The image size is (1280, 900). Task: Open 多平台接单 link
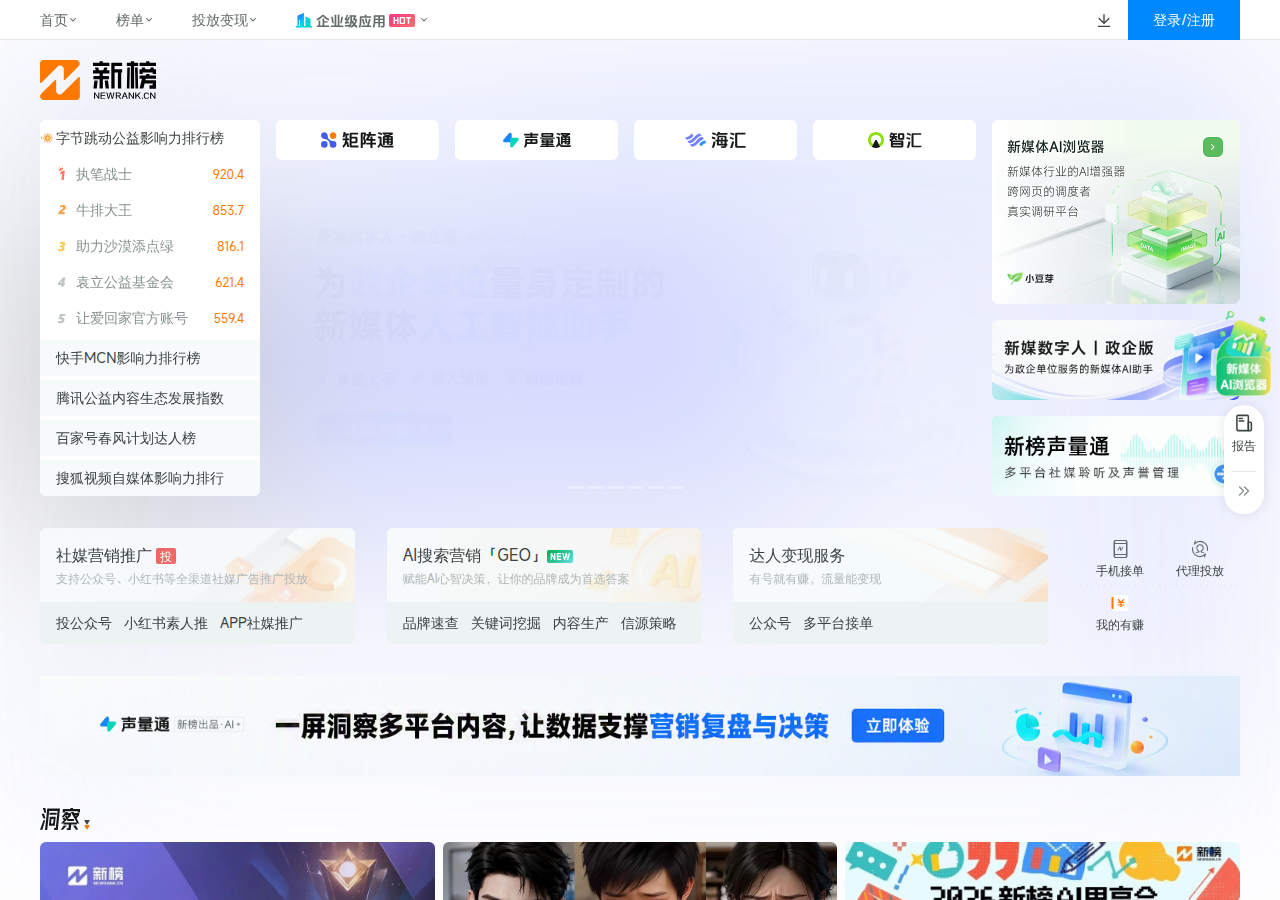pos(838,623)
